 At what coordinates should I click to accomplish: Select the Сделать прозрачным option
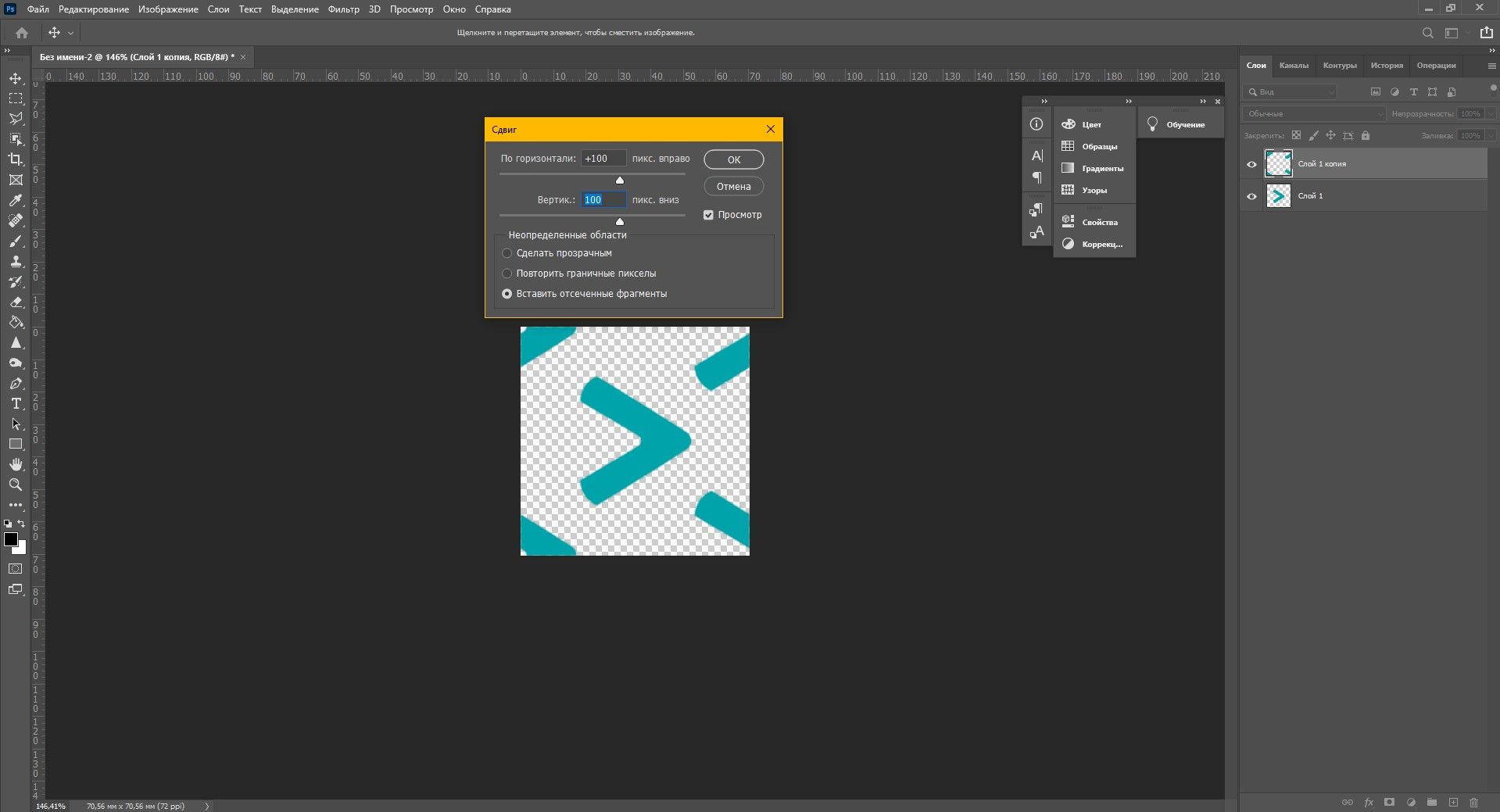click(x=507, y=253)
